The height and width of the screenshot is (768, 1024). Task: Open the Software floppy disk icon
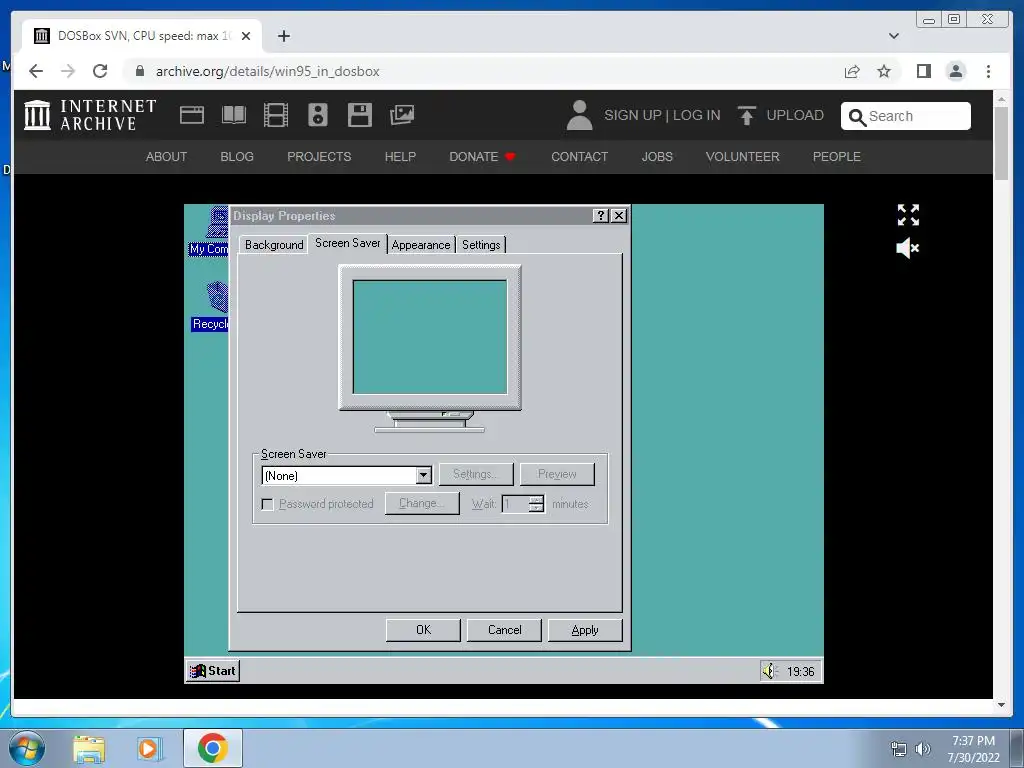click(x=359, y=116)
